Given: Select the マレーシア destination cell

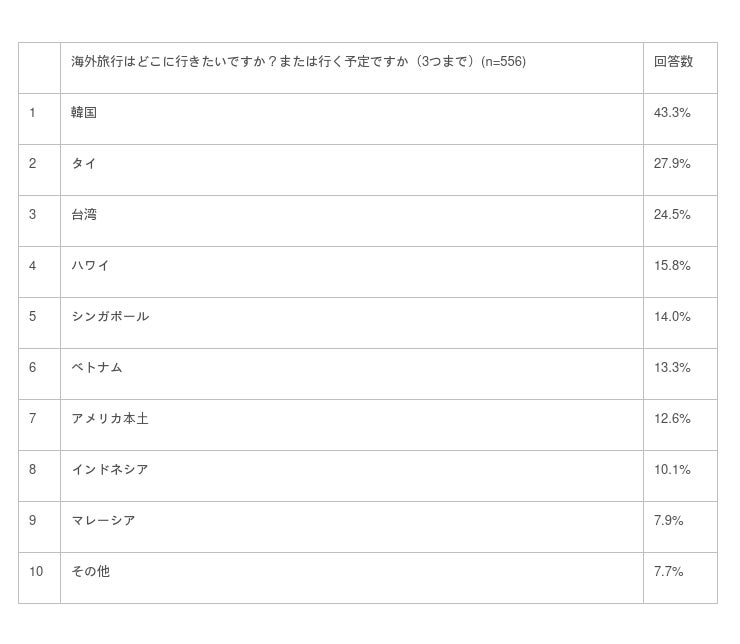Looking at the screenshot, I should click(103, 521).
